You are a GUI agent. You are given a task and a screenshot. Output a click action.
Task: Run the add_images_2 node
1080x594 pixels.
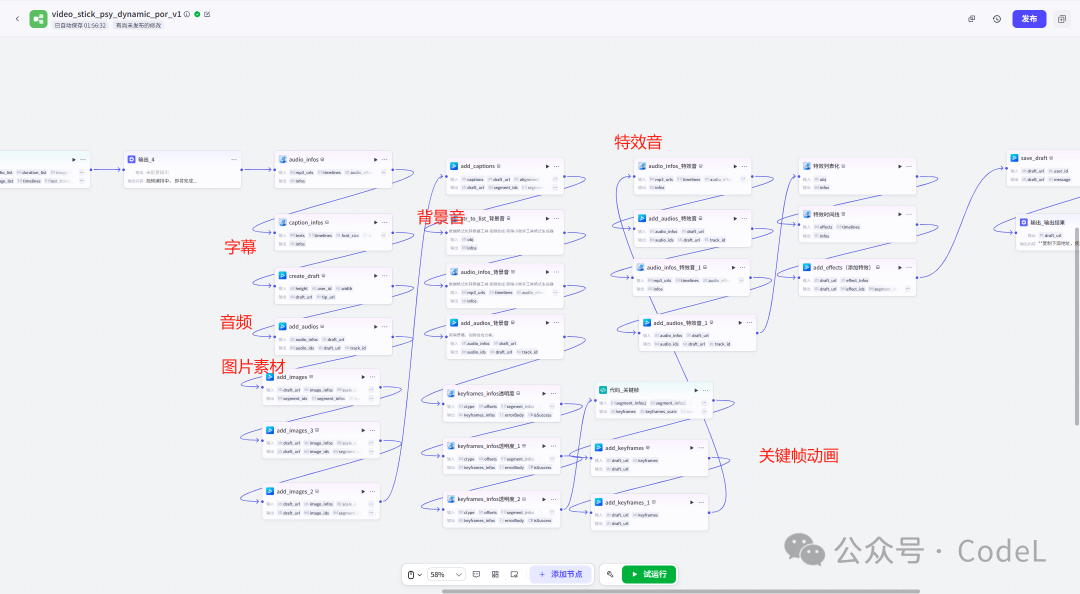point(363,491)
